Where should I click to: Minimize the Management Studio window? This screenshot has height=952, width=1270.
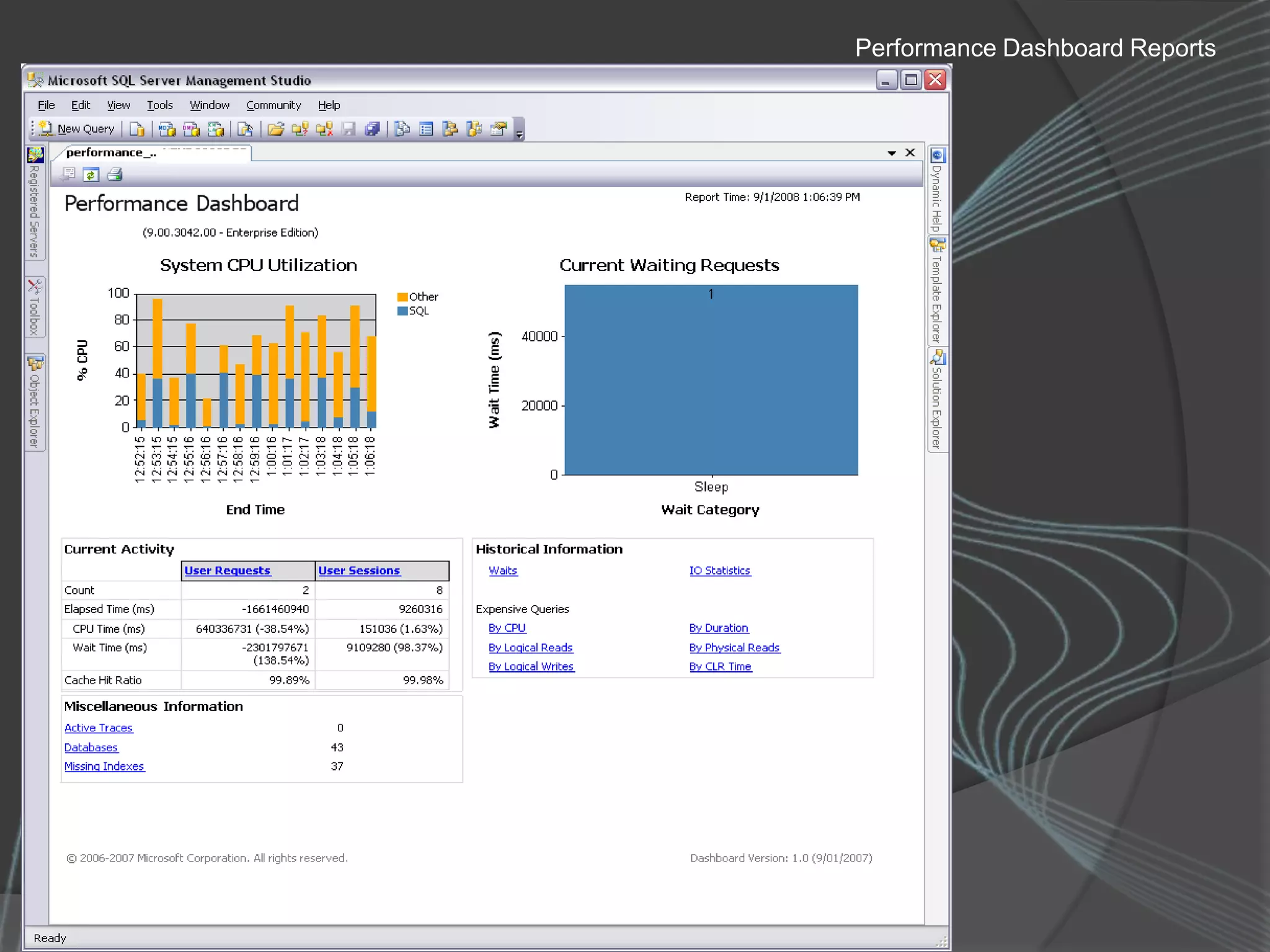click(887, 80)
